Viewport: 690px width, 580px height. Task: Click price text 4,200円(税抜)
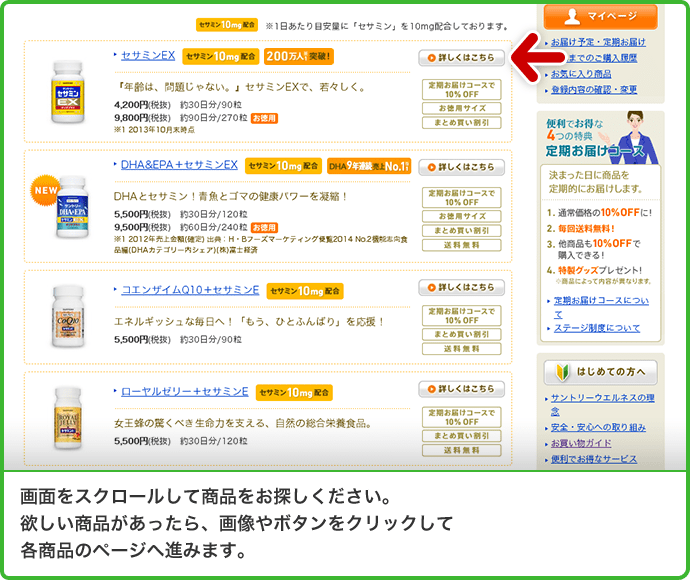tap(143, 105)
